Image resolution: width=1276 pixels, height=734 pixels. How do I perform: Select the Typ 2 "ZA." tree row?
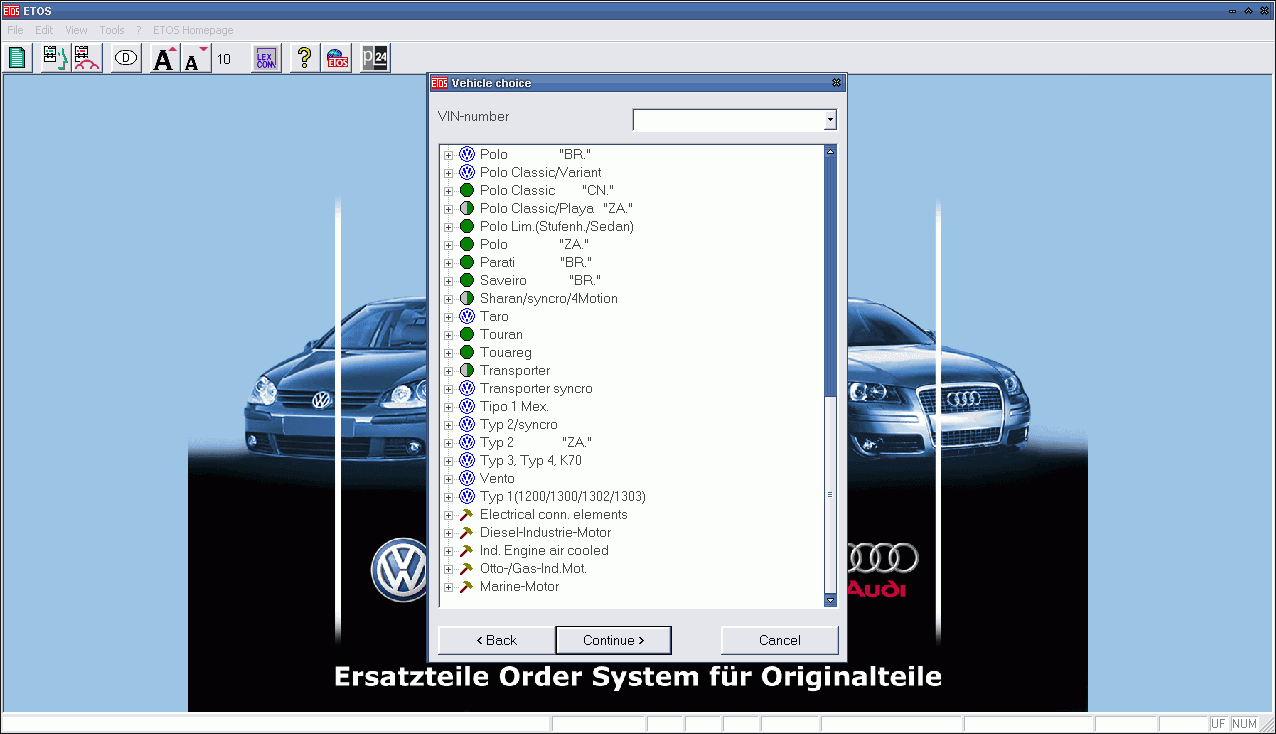[x=536, y=442]
